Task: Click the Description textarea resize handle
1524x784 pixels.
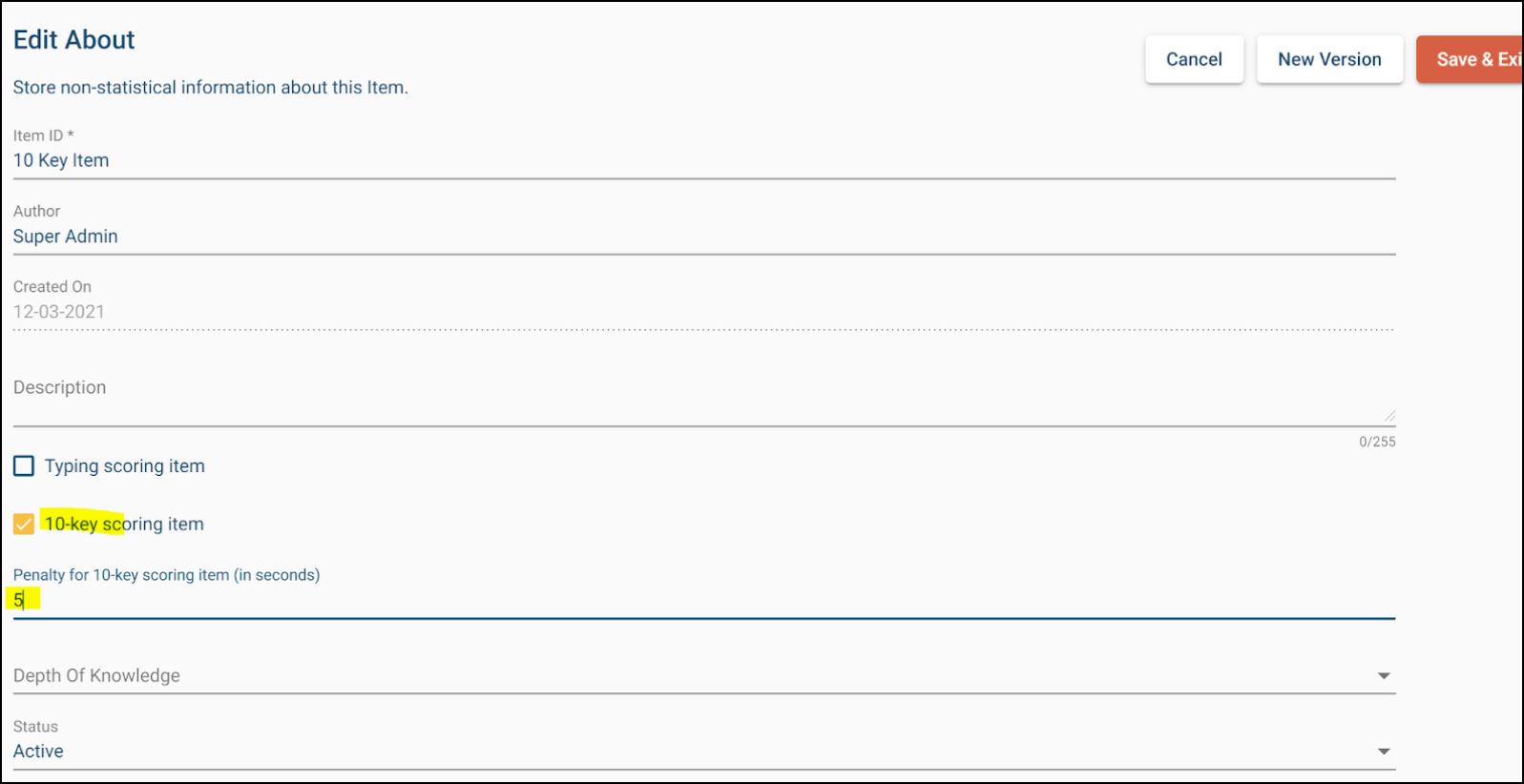Action: click(x=1388, y=416)
